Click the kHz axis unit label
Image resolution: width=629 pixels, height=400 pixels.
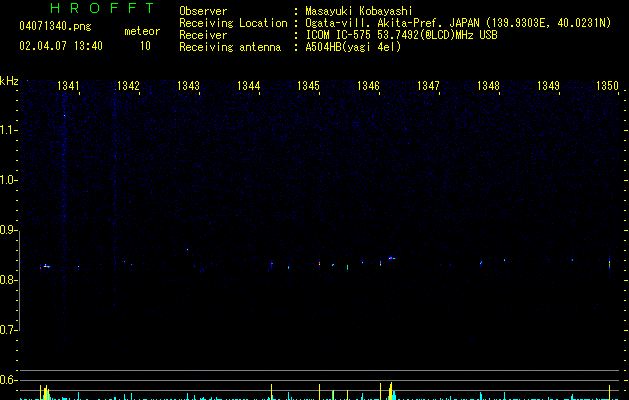[x=9, y=81]
